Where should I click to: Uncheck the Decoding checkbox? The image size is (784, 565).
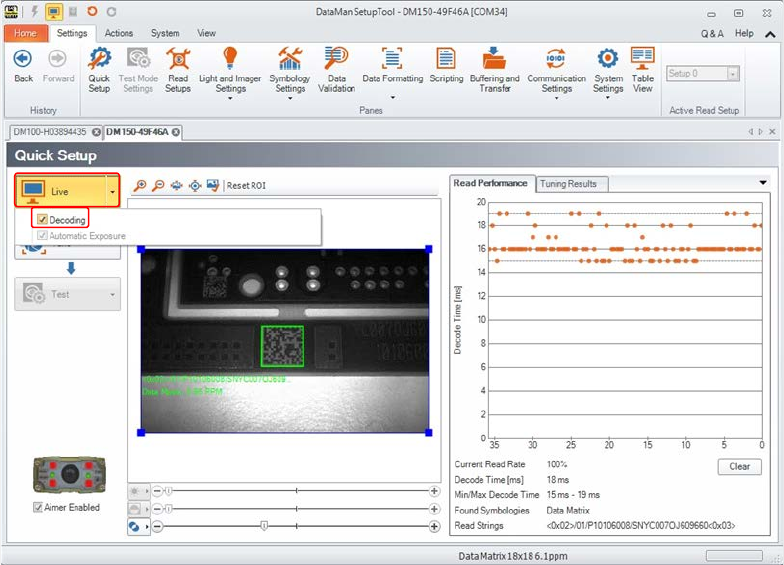click(42, 220)
